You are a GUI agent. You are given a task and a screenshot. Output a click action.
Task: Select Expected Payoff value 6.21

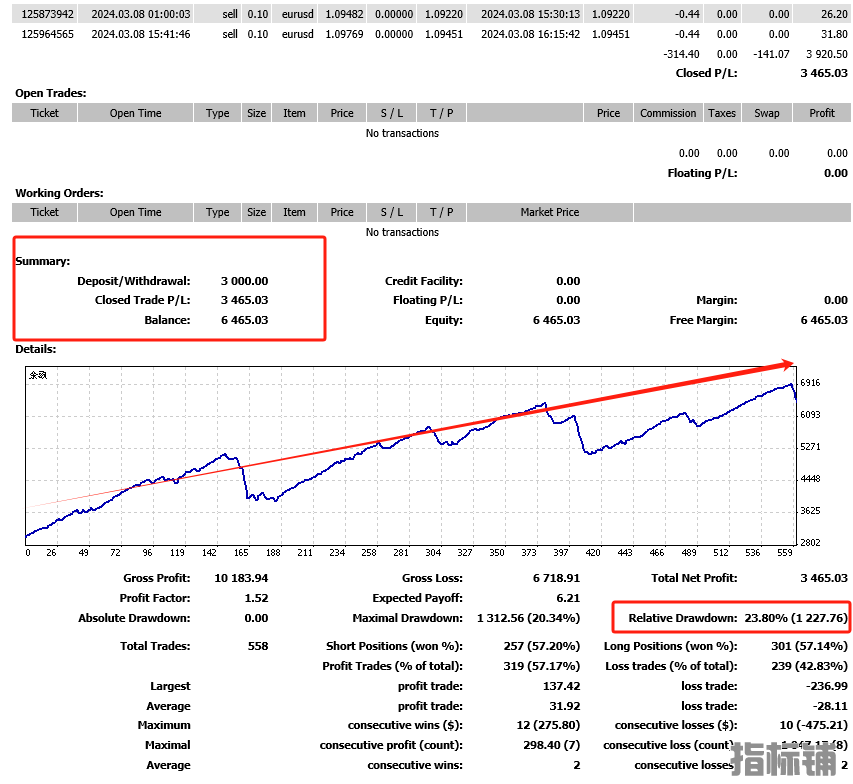(568, 598)
